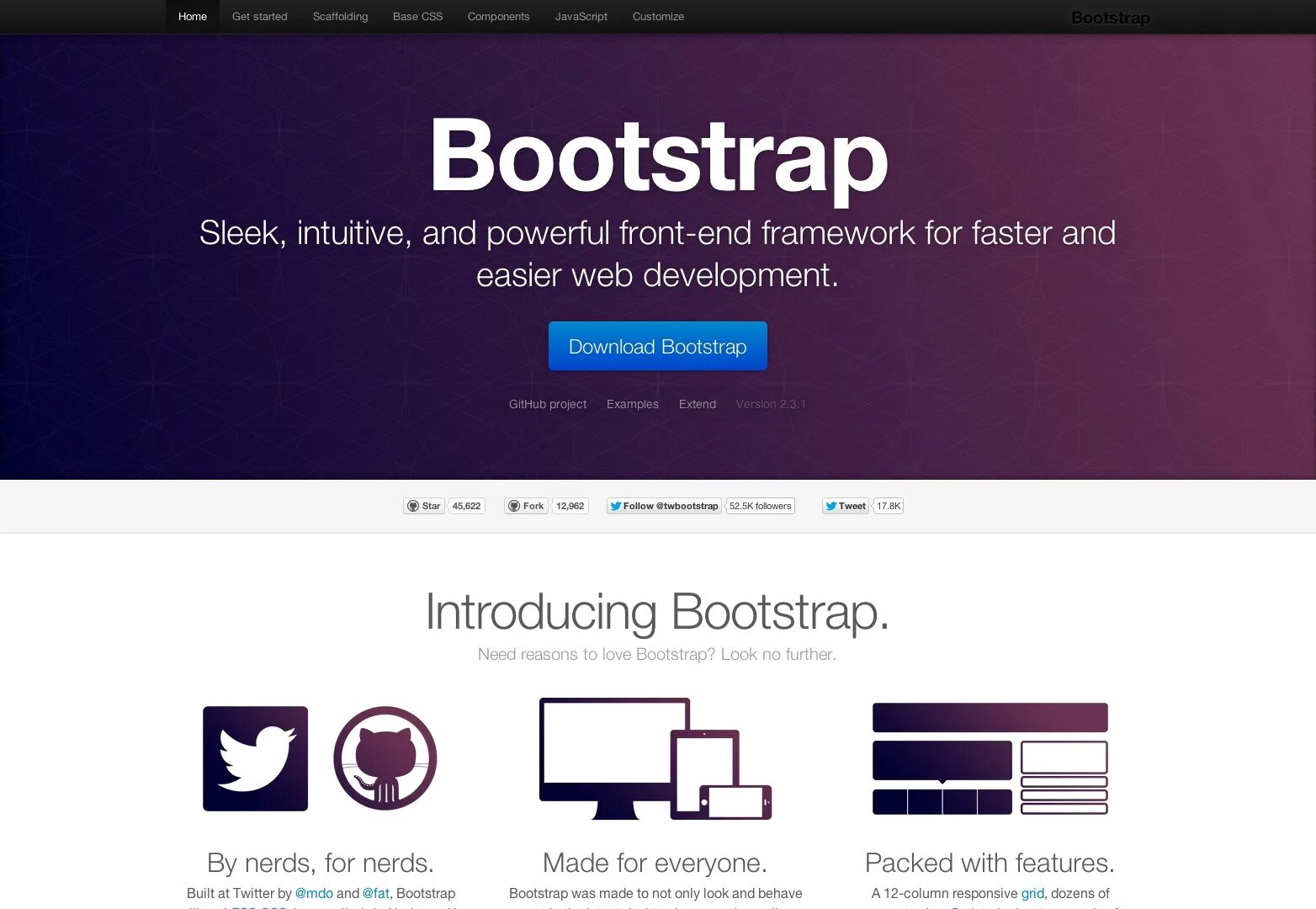
Task: Click the Bootstrap brand in navbar
Action: [1110, 18]
